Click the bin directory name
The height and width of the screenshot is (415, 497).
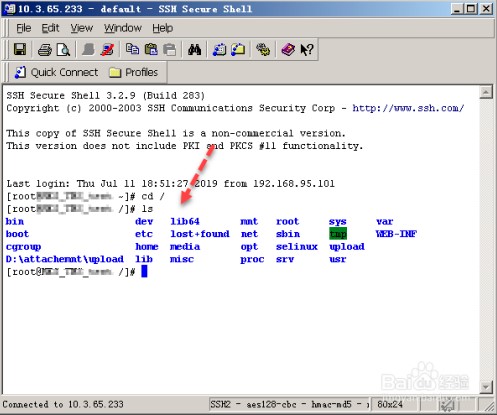15,222
